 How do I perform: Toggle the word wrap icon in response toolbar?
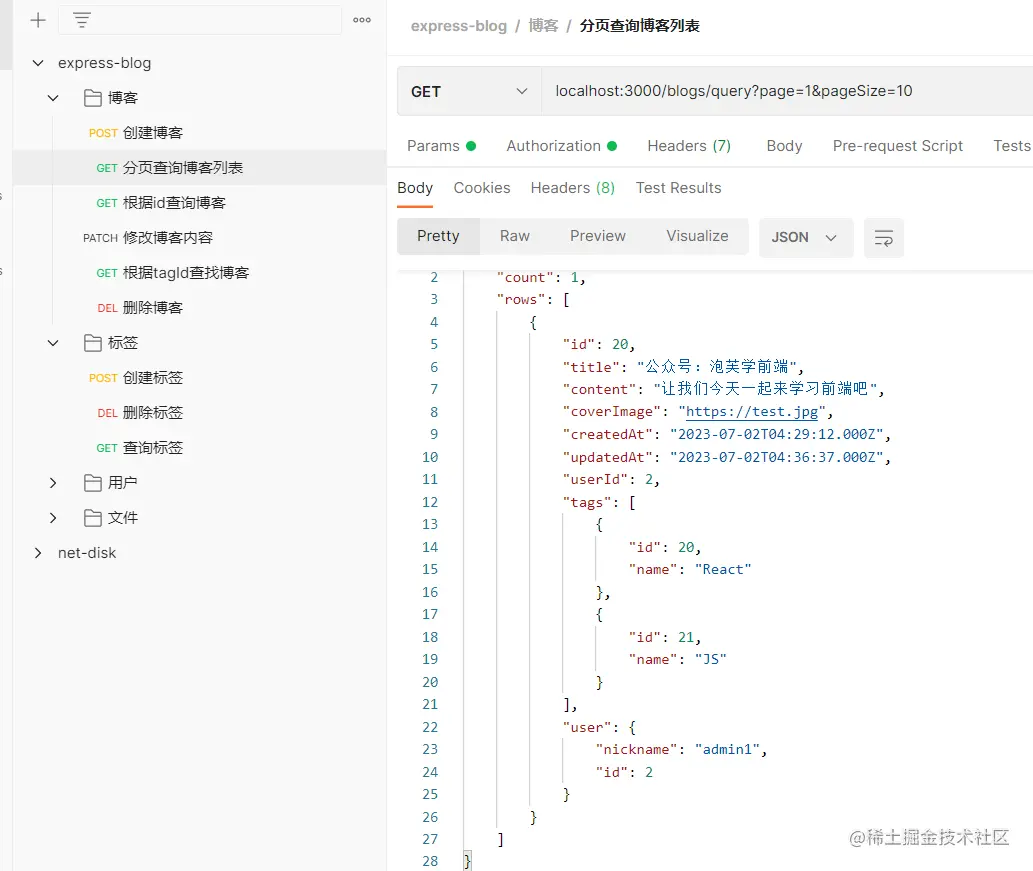[883, 238]
